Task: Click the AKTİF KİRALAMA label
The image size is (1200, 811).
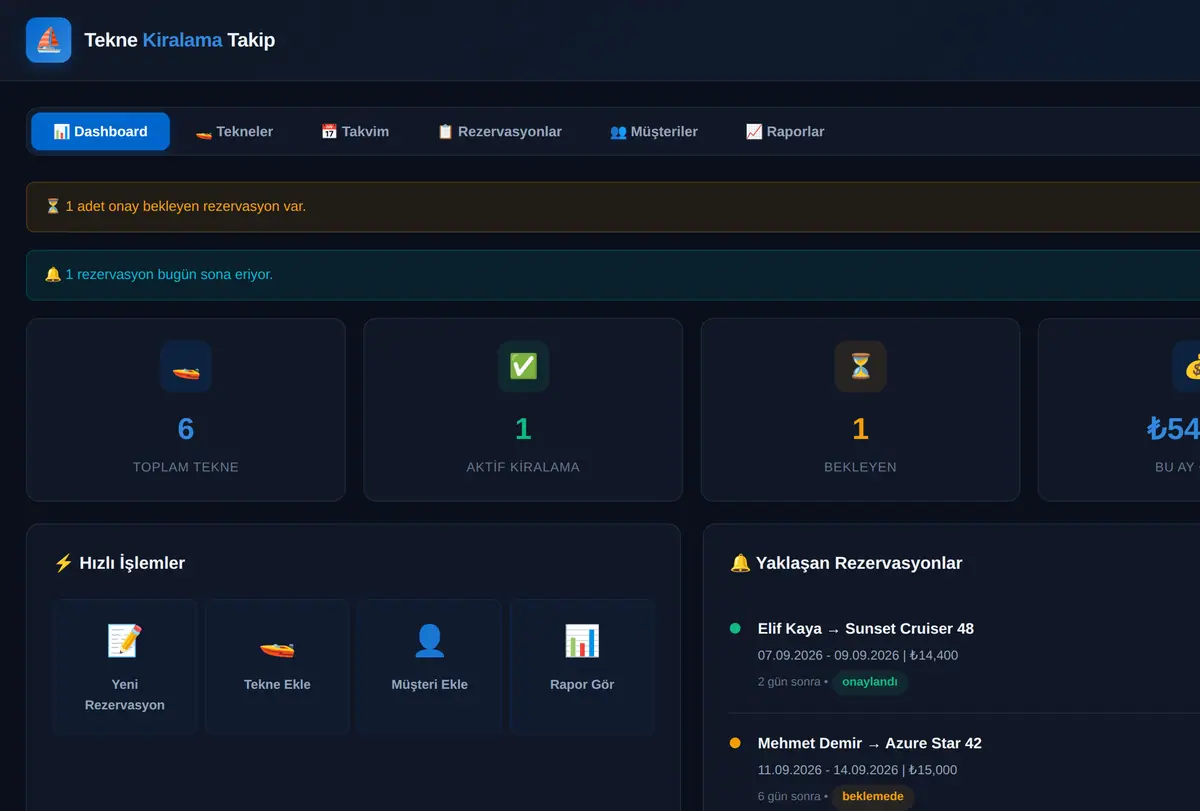Action: [x=523, y=467]
